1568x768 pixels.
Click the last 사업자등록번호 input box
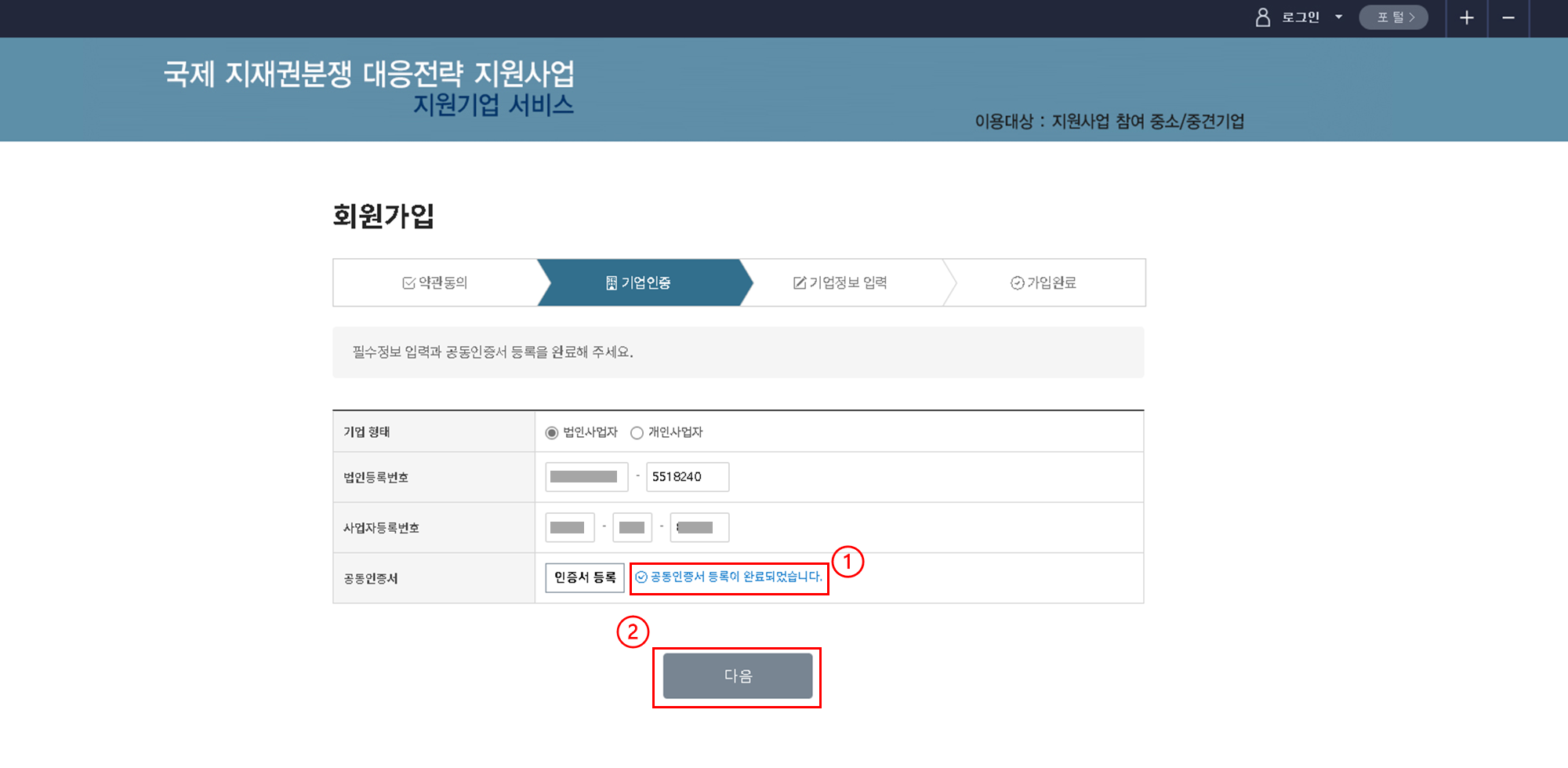[699, 527]
